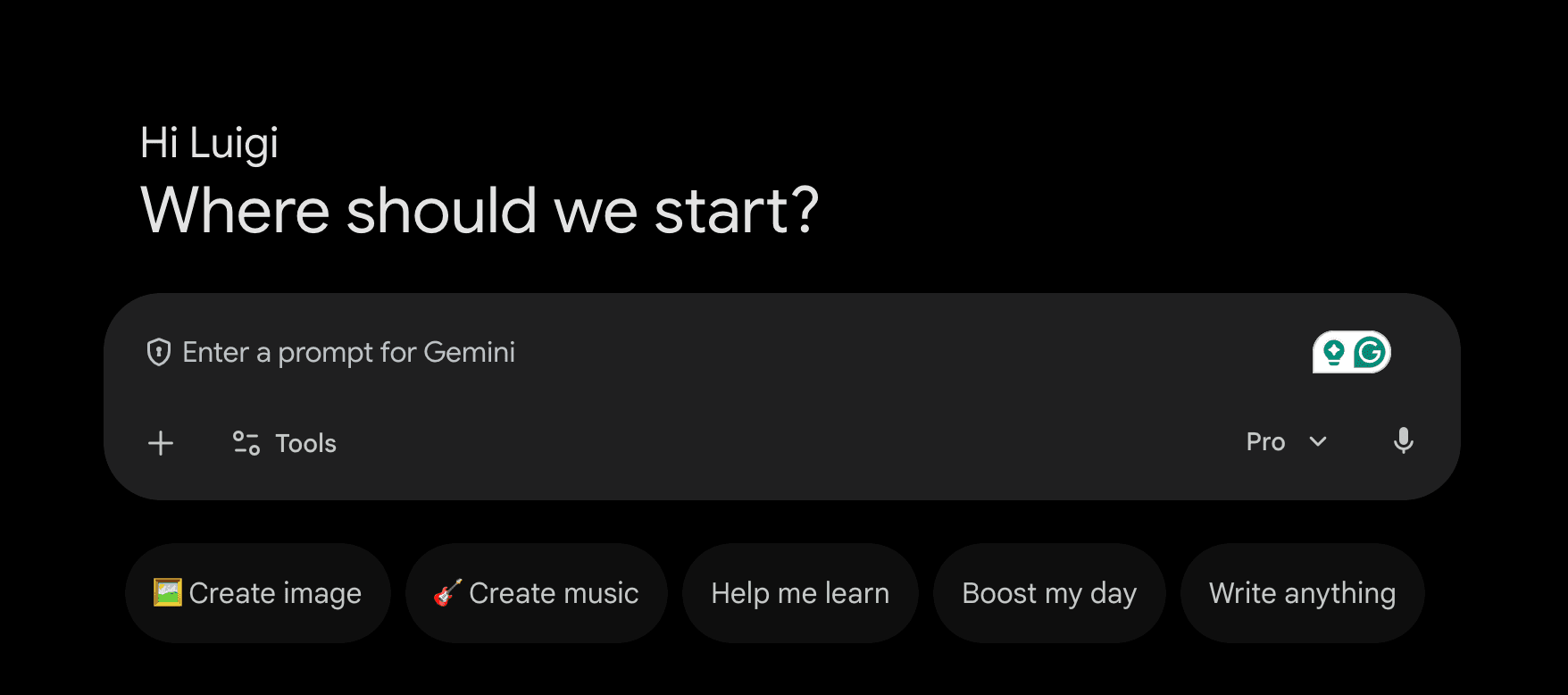The width and height of the screenshot is (1568, 695).
Task: Click the Hi Luigi greeting text
Action: tap(209, 143)
